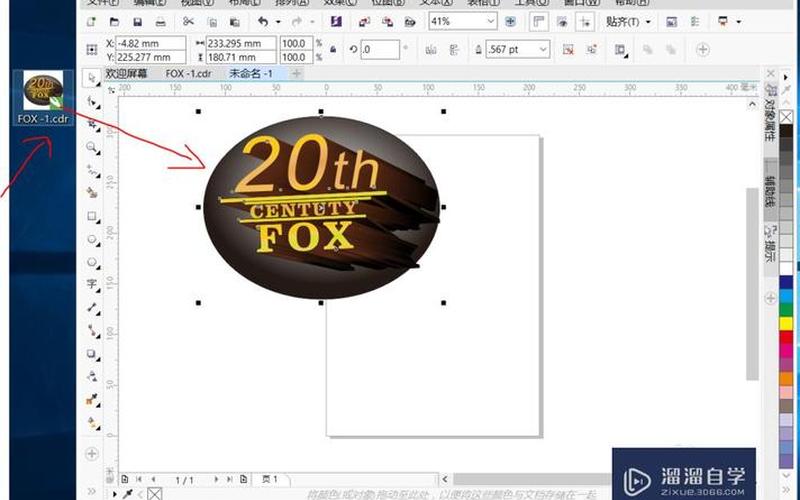Select the Zoom magnifier tool
The width and height of the screenshot is (800, 500).
[x=92, y=147]
